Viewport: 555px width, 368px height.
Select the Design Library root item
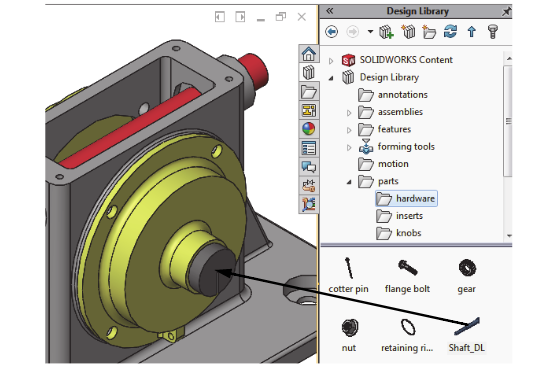pos(389,77)
